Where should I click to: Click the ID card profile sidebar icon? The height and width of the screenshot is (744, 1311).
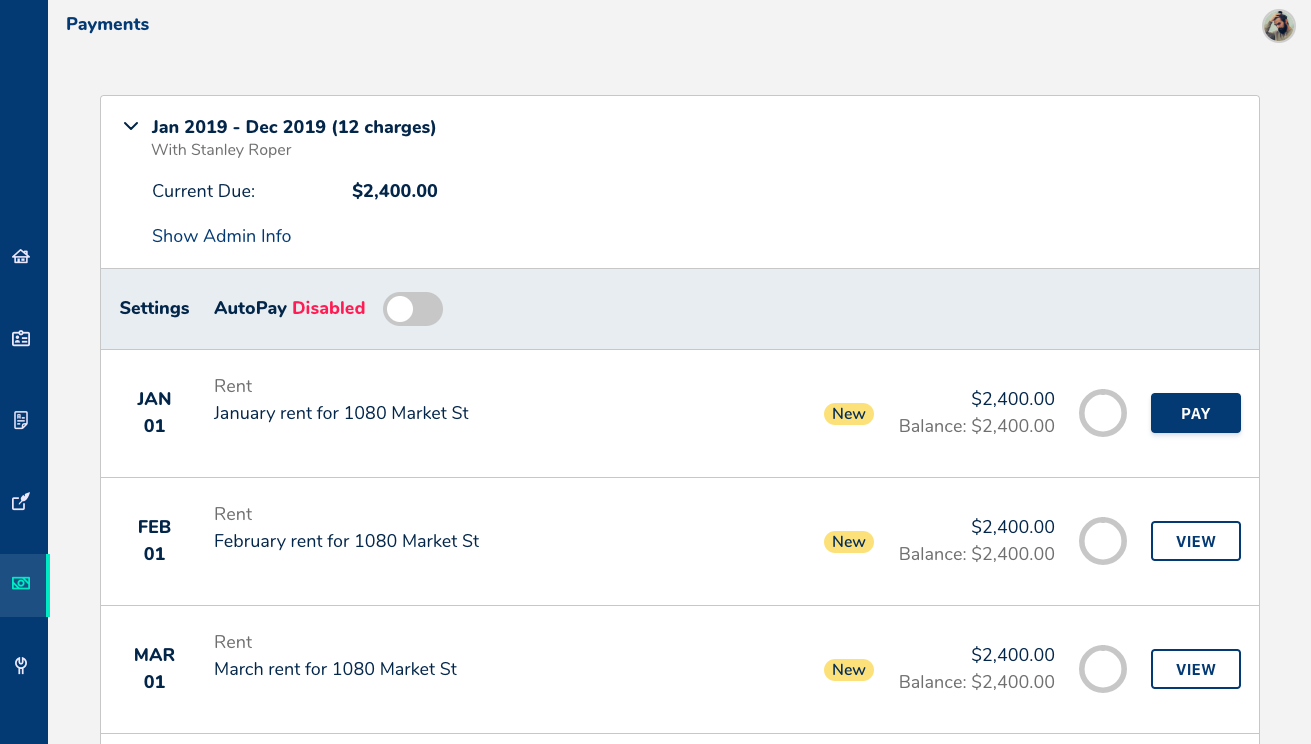point(21,339)
